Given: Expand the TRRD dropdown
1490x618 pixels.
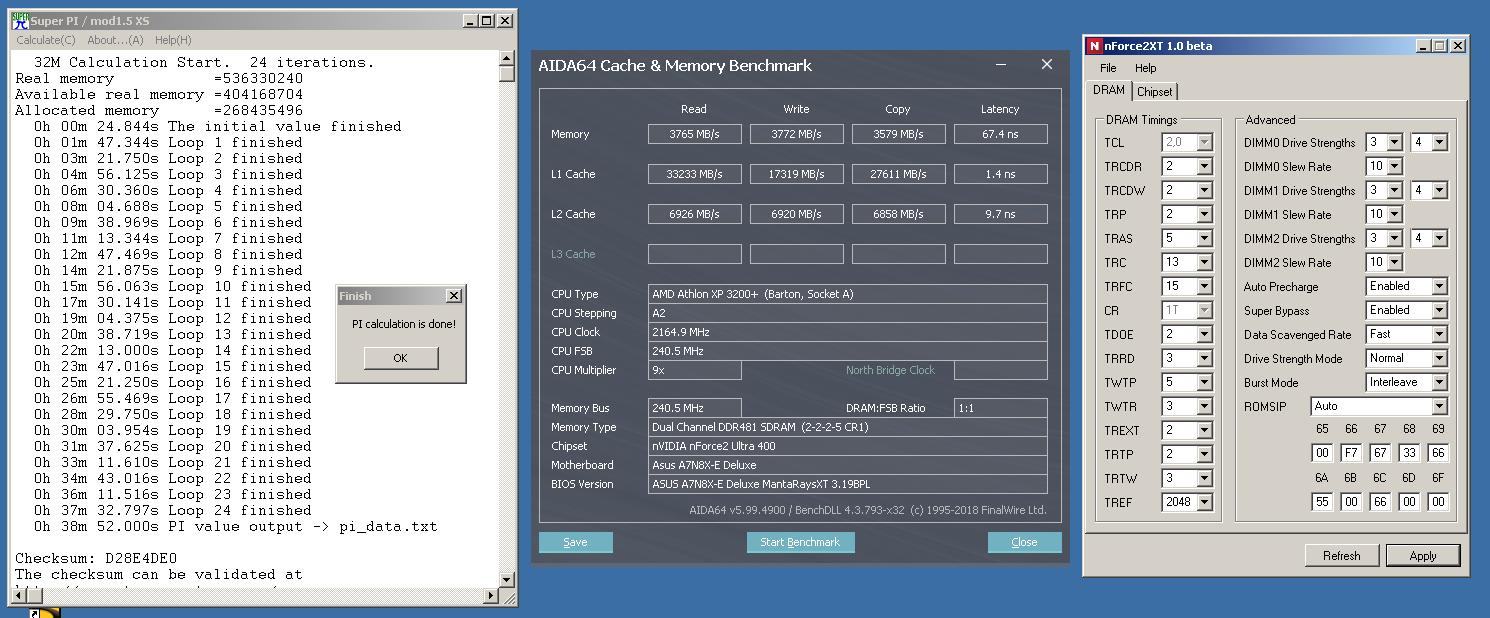Looking at the screenshot, I should click(1204, 359).
